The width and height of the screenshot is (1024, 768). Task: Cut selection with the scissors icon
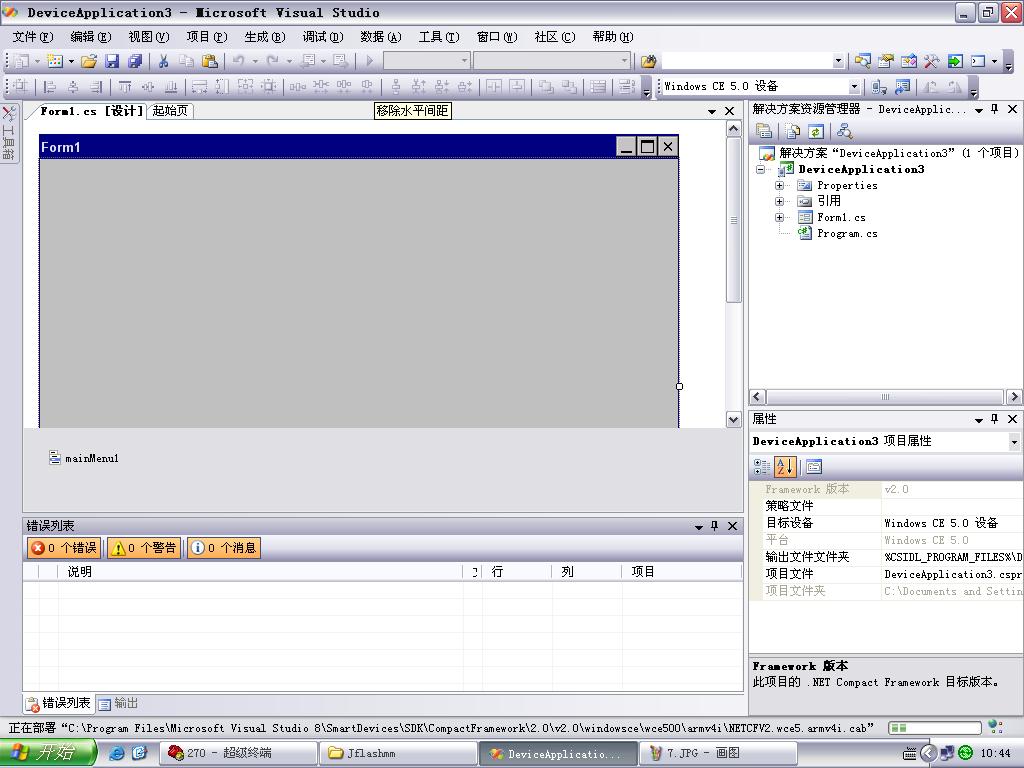[x=163, y=61]
